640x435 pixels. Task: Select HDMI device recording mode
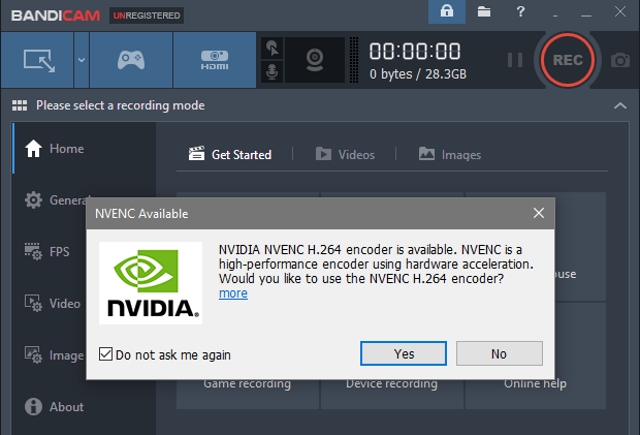215,60
